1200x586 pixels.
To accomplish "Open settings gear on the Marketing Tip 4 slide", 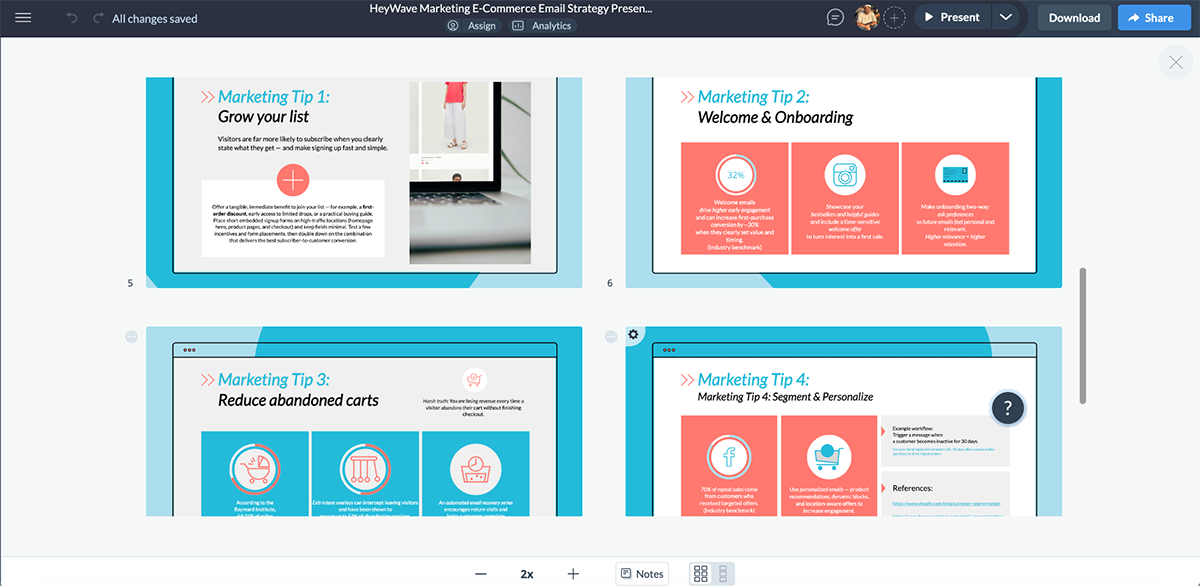I will pyautogui.click(x=633, y=335).
